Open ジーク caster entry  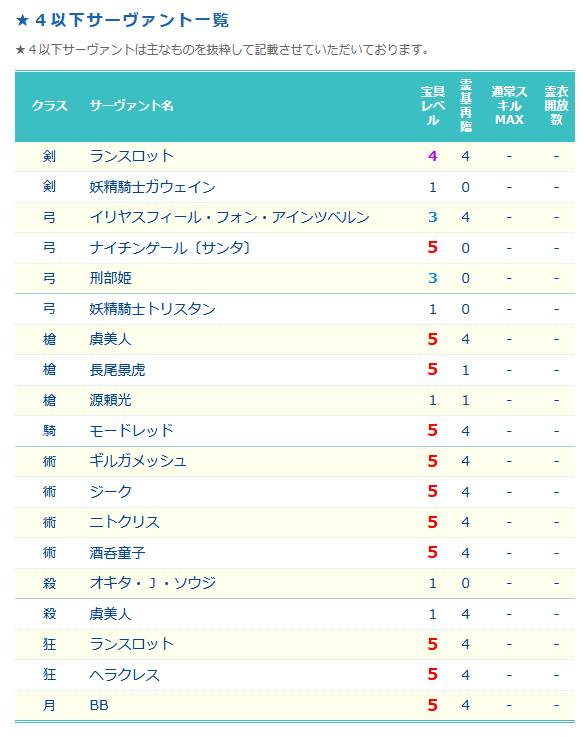coord(110,492)
